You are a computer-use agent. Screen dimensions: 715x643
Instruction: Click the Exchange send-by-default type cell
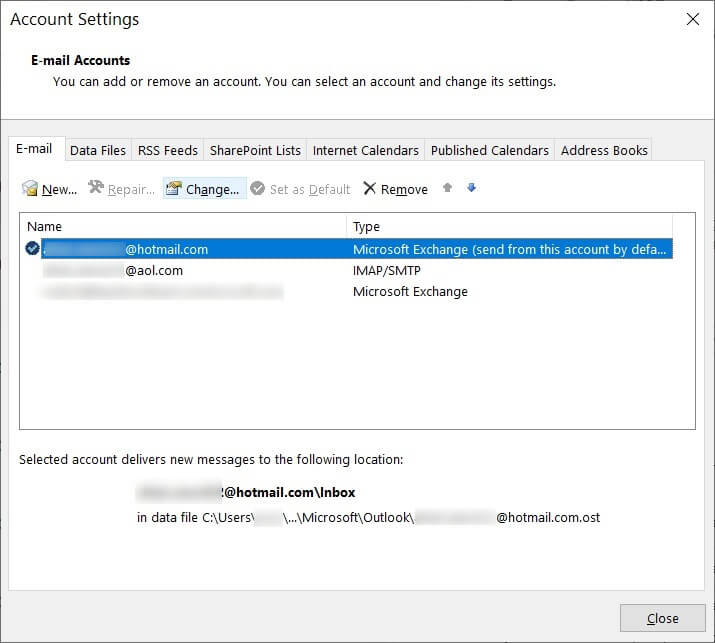point(509,249)
